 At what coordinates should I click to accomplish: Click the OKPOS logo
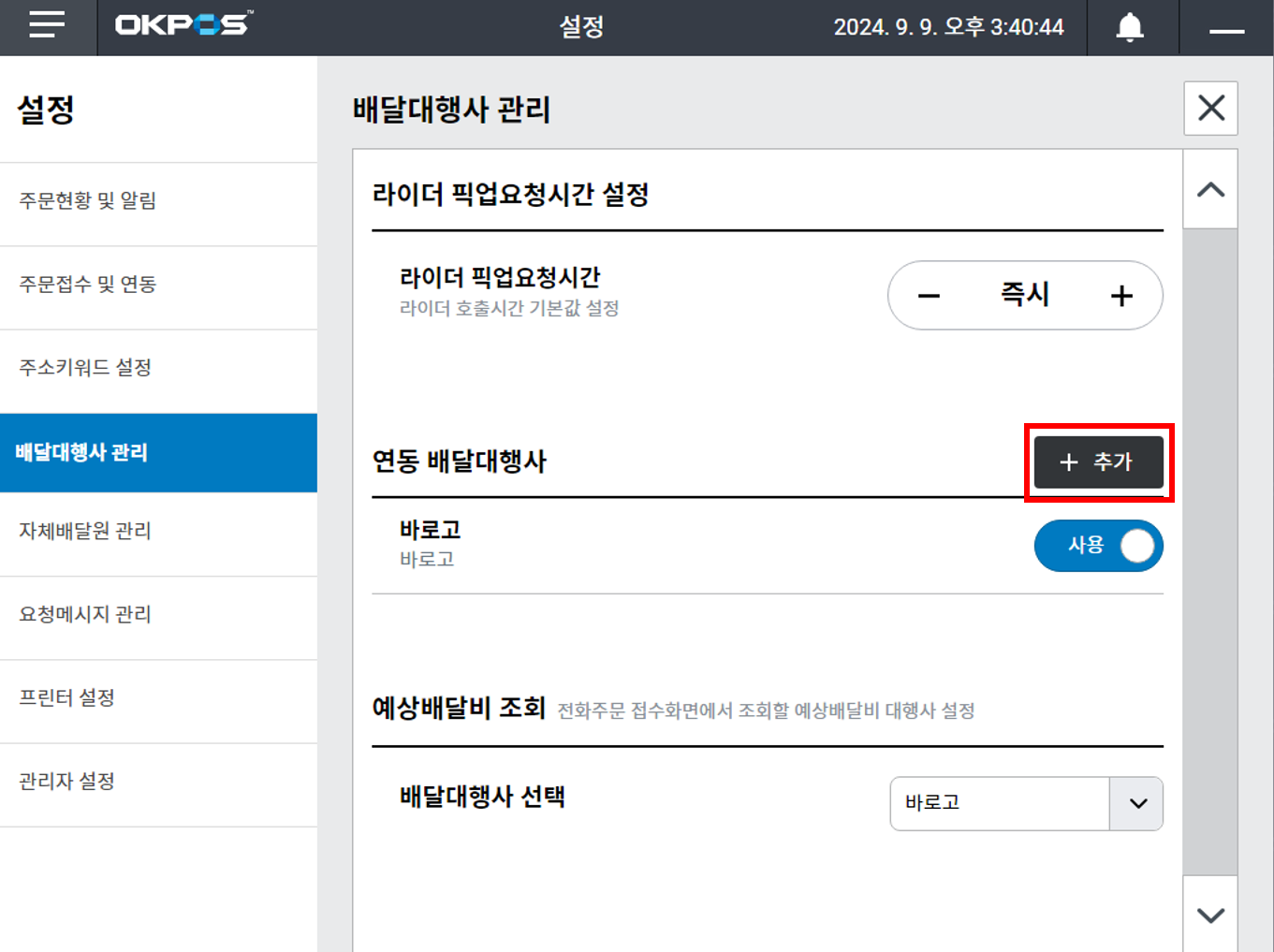point(183,25)
